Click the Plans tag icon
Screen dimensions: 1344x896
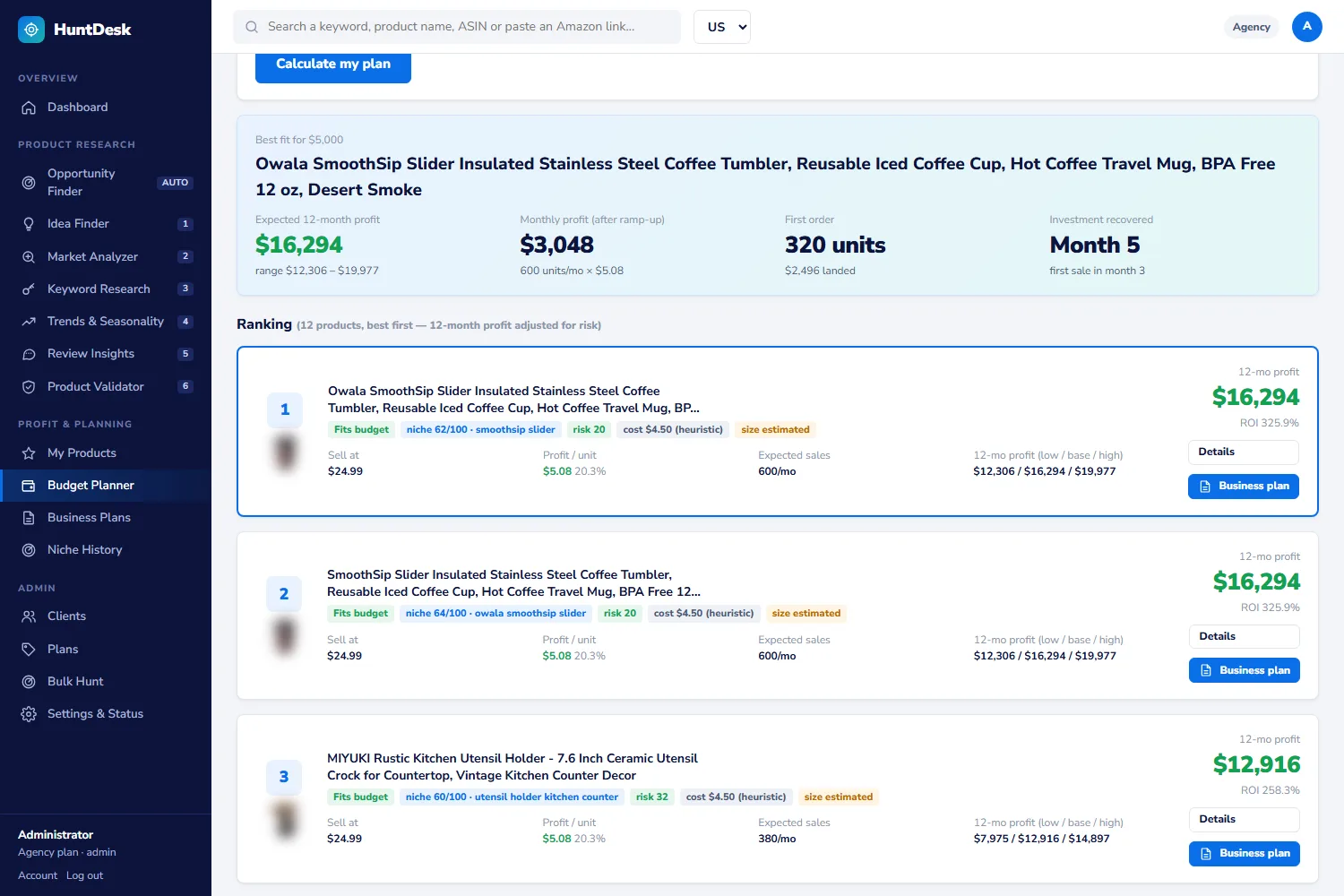click(x=29, y=650)
